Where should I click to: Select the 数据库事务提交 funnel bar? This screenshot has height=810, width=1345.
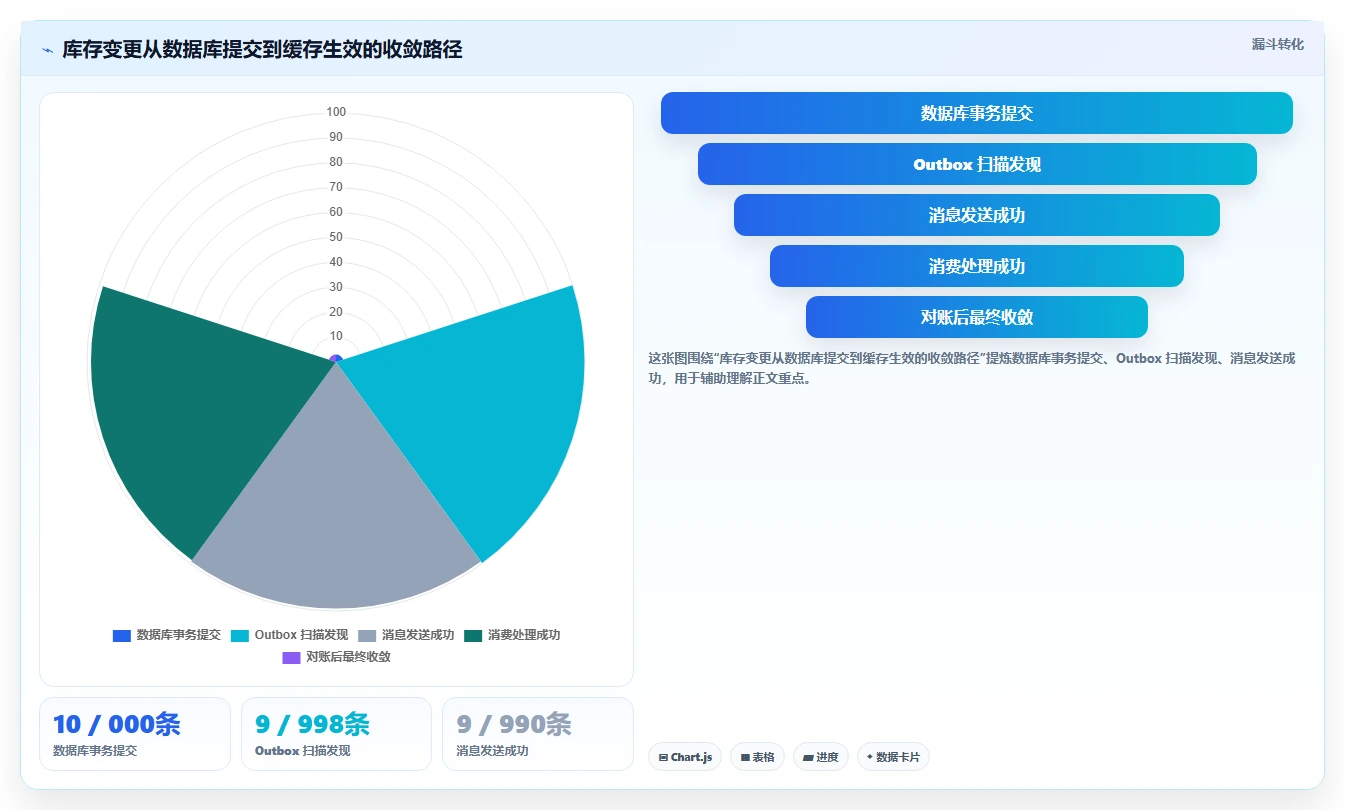(976, 113)
